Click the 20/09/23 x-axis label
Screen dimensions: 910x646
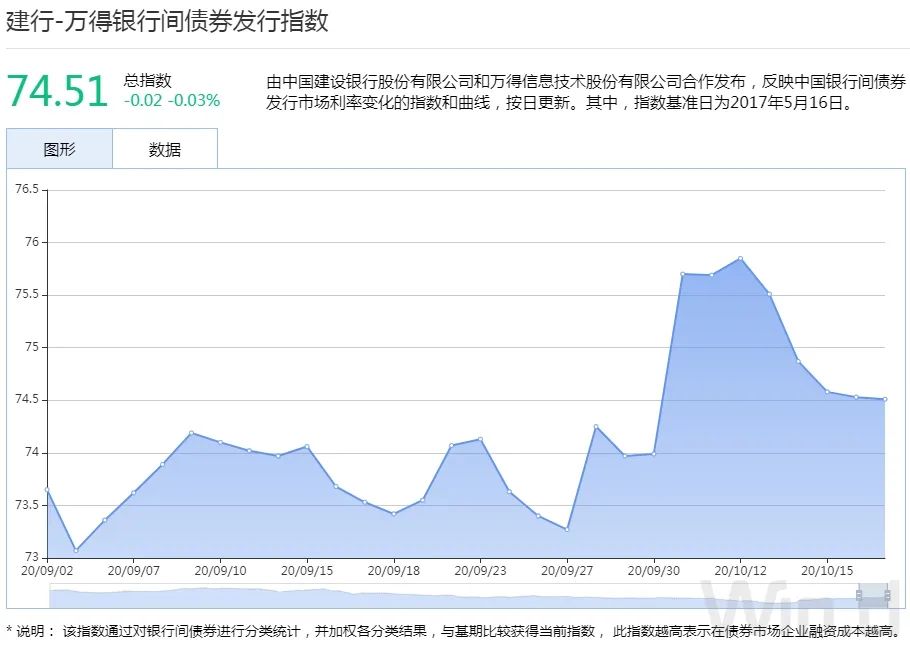coord(481,571)
